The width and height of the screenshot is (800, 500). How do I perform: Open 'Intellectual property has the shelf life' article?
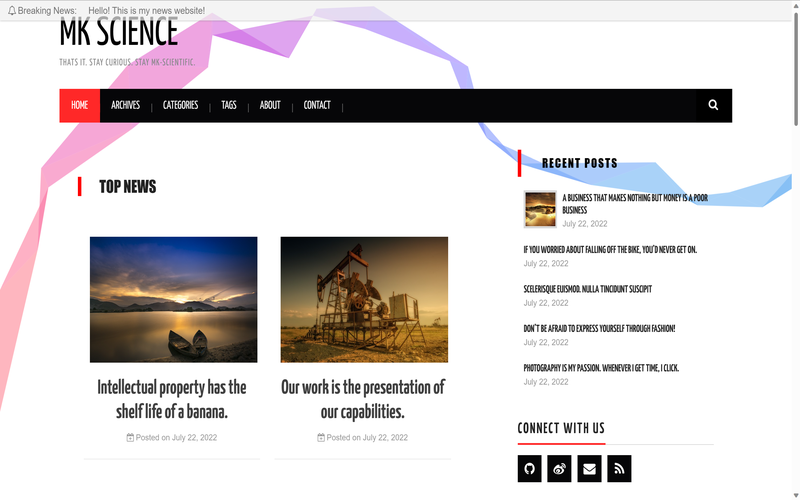[x=171, y=399]
